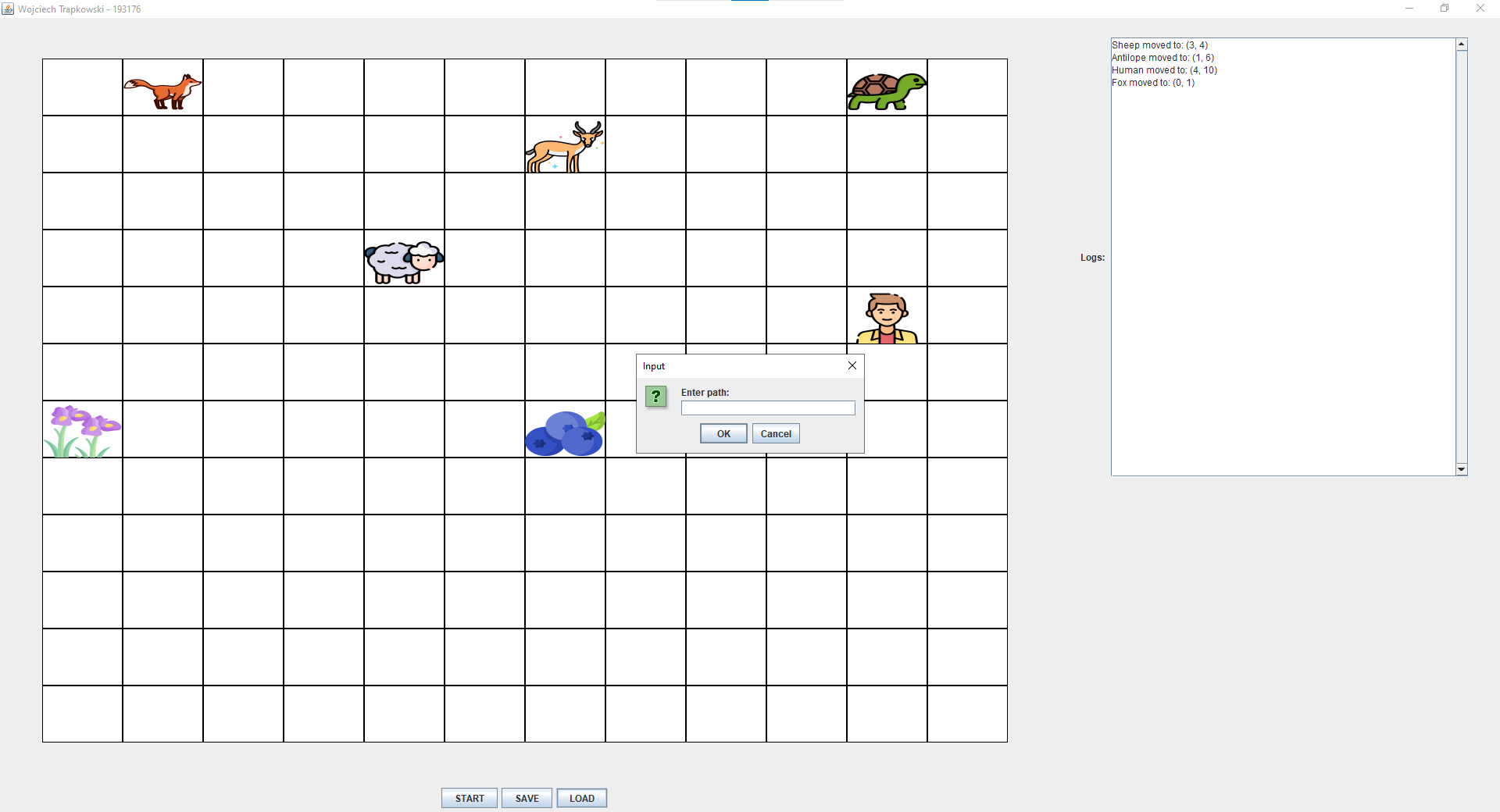Start the simulation with START button
Screen dimensions: 1500x812
point(470,798)
